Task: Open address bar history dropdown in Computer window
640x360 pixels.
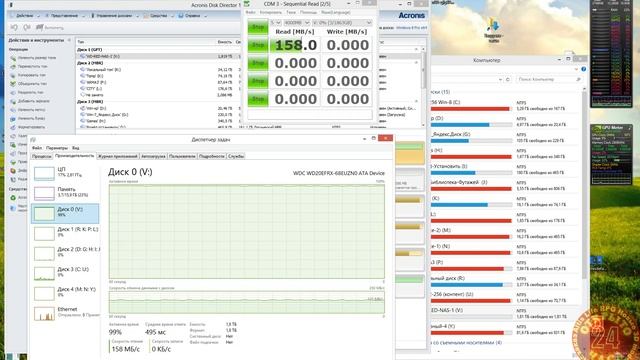Action: click(500, 80)
